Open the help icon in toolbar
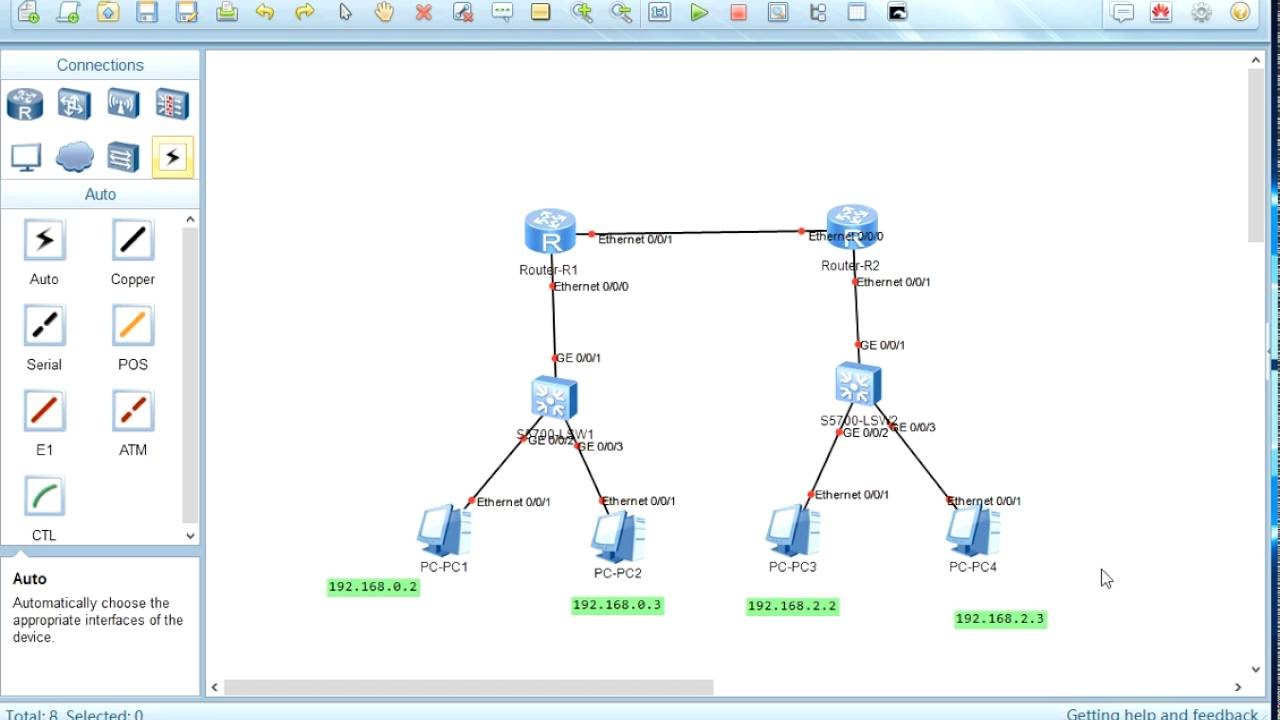Image resolution: width=1280 pixels, height=720 pixels. (1240, 12)
